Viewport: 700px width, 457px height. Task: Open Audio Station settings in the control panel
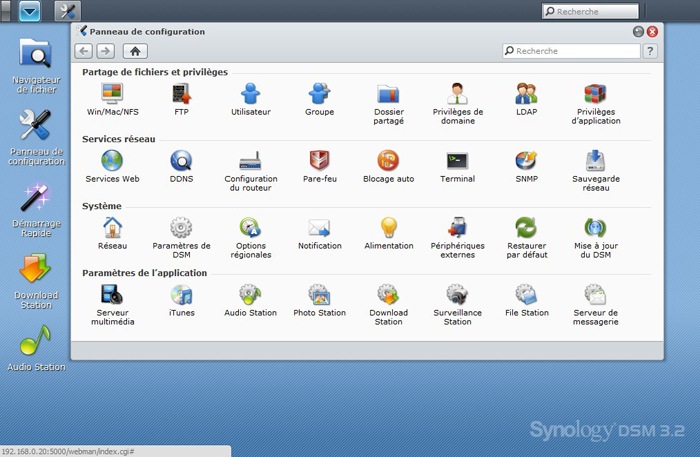point(250,300)
